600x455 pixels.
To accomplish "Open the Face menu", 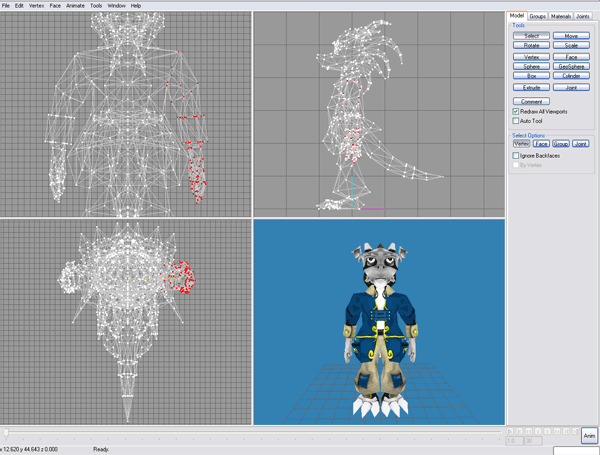I will click(55, 6).
